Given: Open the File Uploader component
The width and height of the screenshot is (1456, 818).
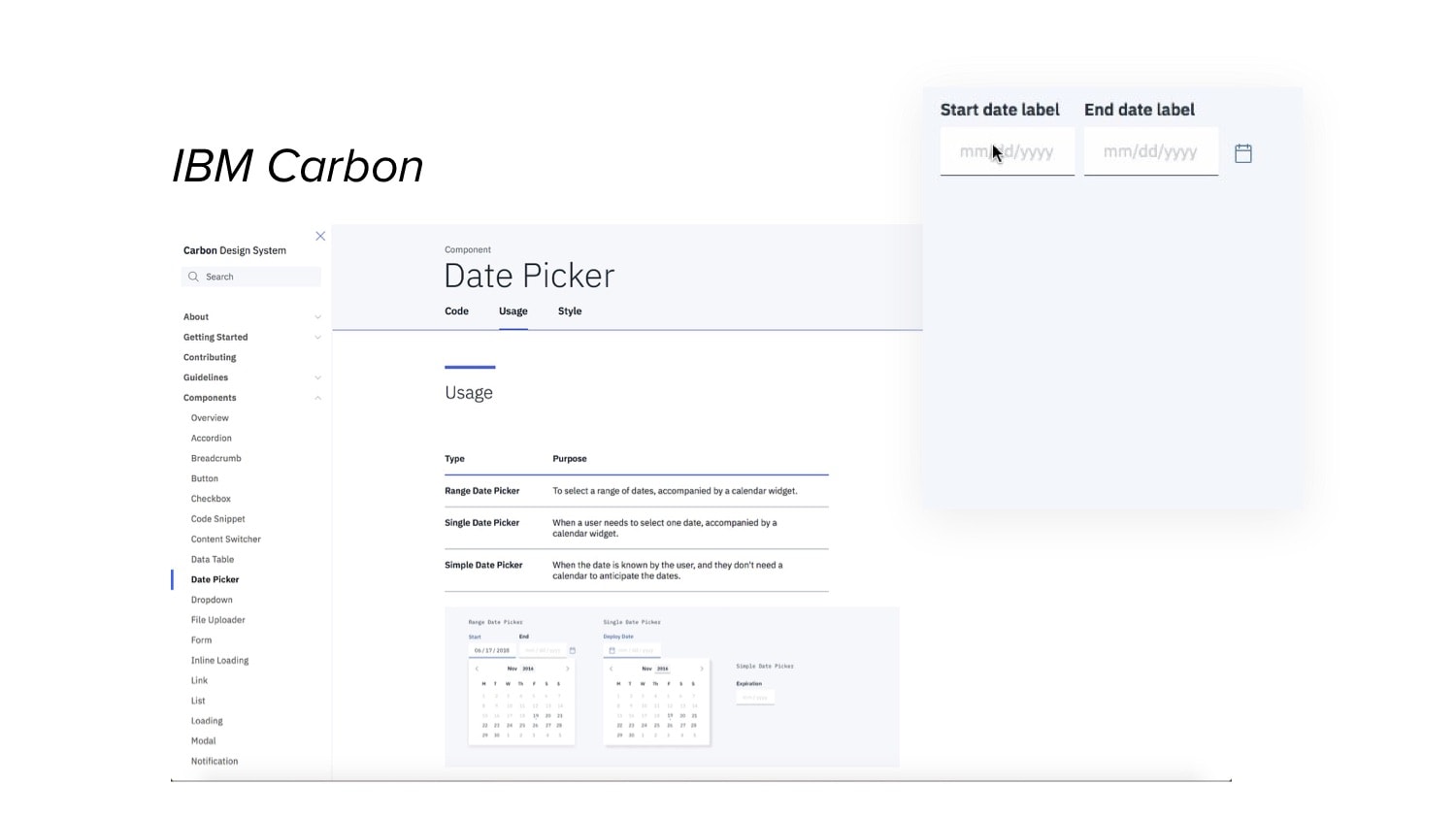Looking at the screenshot, I should [218, 620].
